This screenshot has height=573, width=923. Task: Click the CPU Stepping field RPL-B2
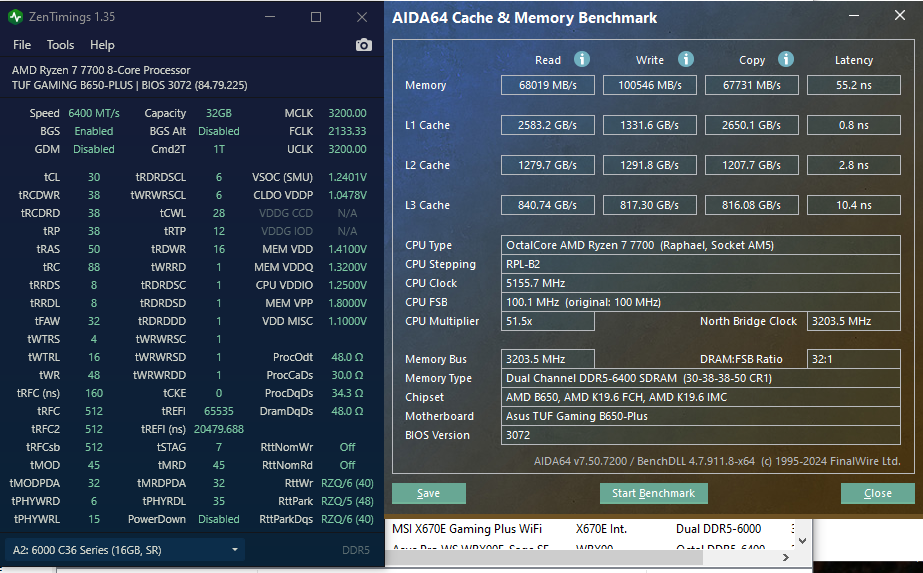tap(700, 264)
